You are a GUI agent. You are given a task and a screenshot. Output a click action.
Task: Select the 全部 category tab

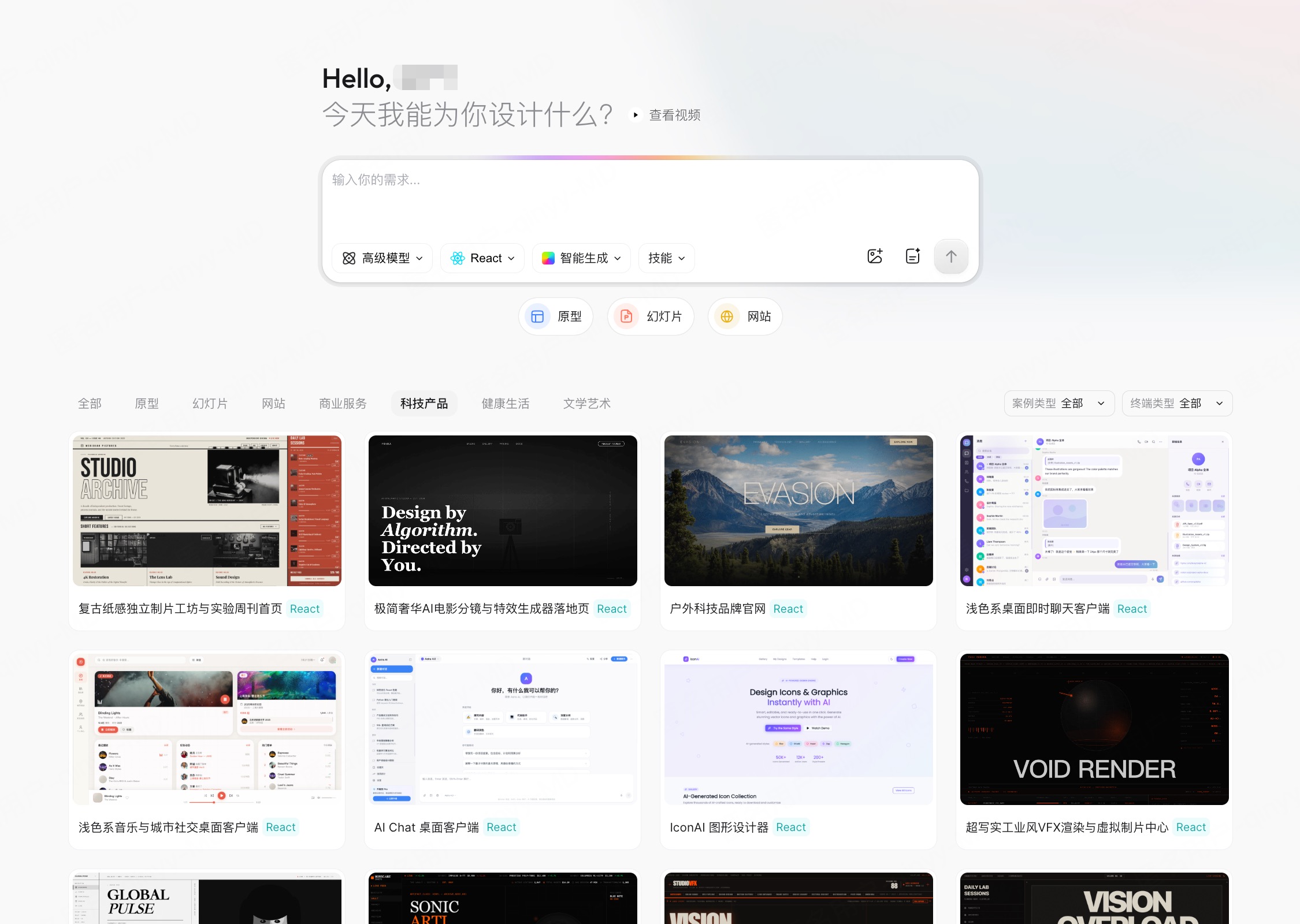90,404
